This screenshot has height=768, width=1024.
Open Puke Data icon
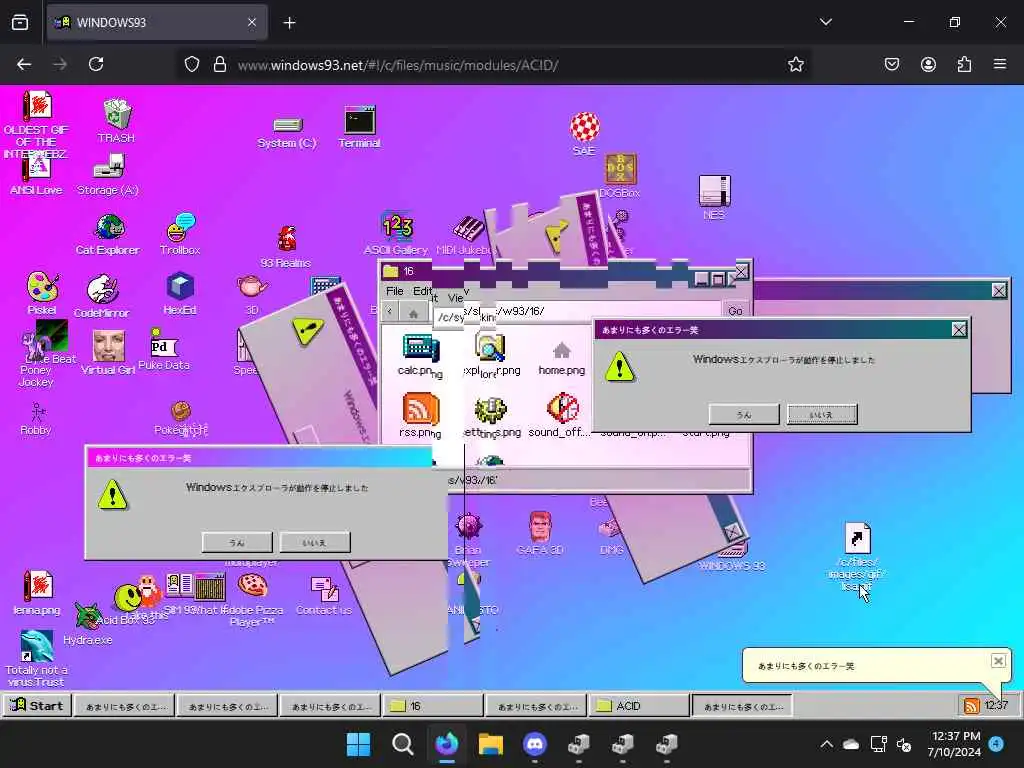pos(163,349)
